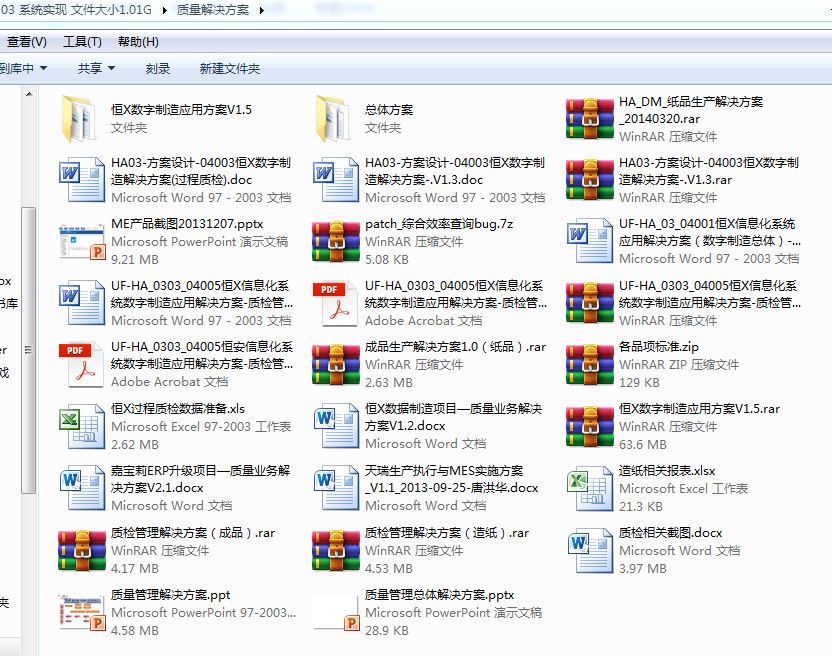Click file name 质检管理解决方案（造纸）.rar

coord(447,532)
